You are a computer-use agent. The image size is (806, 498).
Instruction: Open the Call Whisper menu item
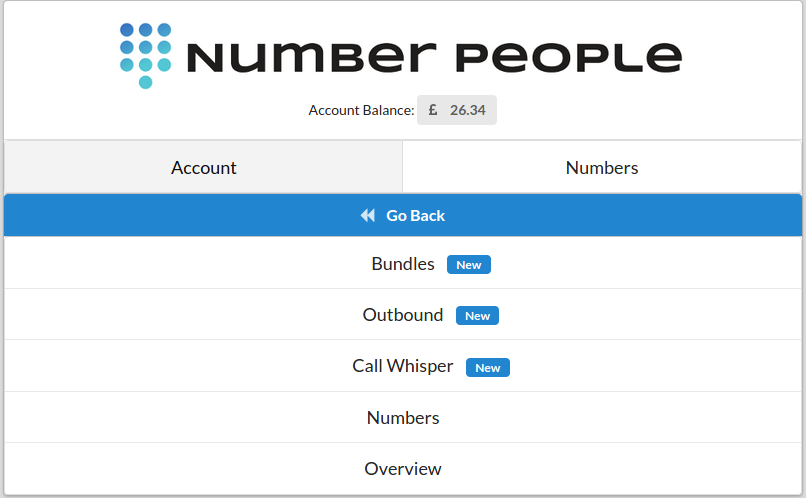[x=403, y=366]
